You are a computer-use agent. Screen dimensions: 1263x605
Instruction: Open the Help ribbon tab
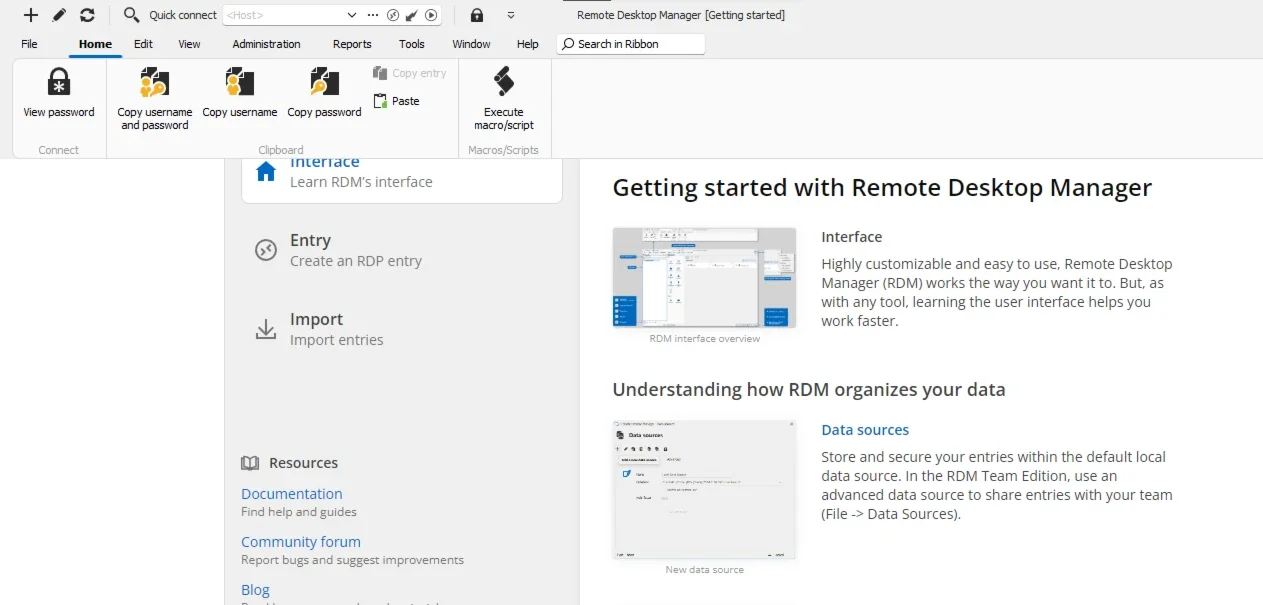528,44
